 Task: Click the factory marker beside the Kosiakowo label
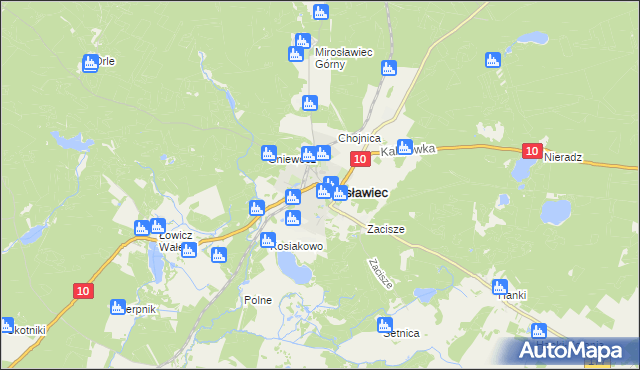268,240
